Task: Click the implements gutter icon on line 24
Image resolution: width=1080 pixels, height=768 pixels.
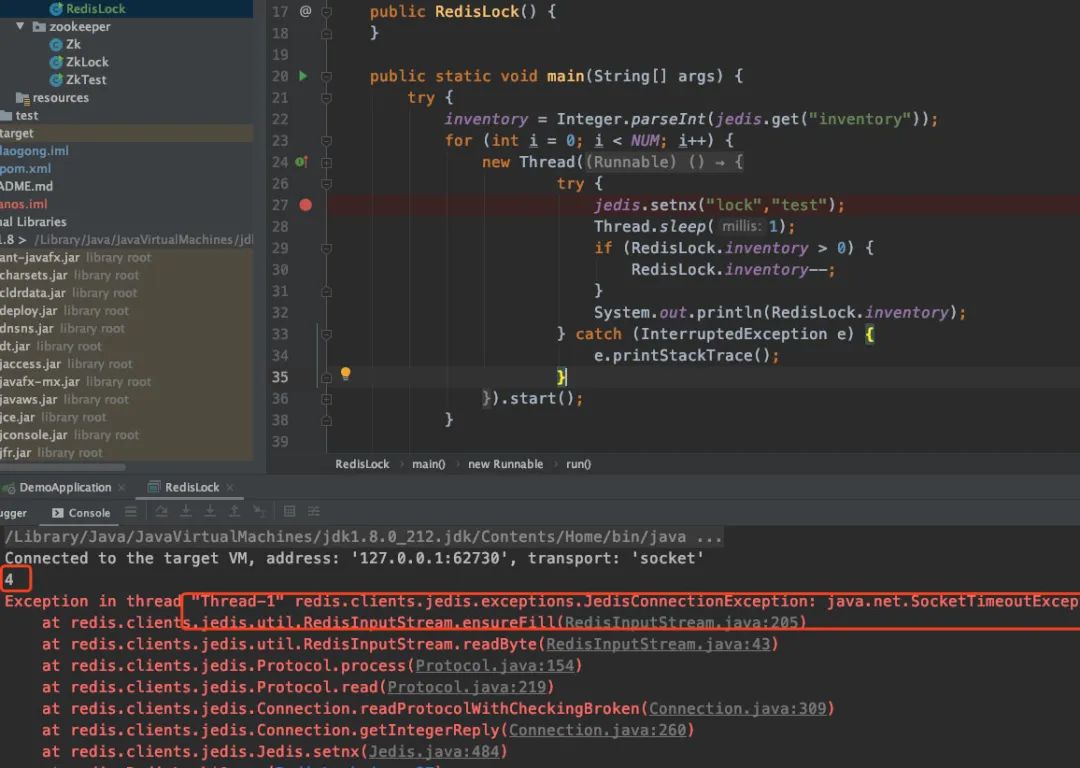Action: (x=302, y=162)
